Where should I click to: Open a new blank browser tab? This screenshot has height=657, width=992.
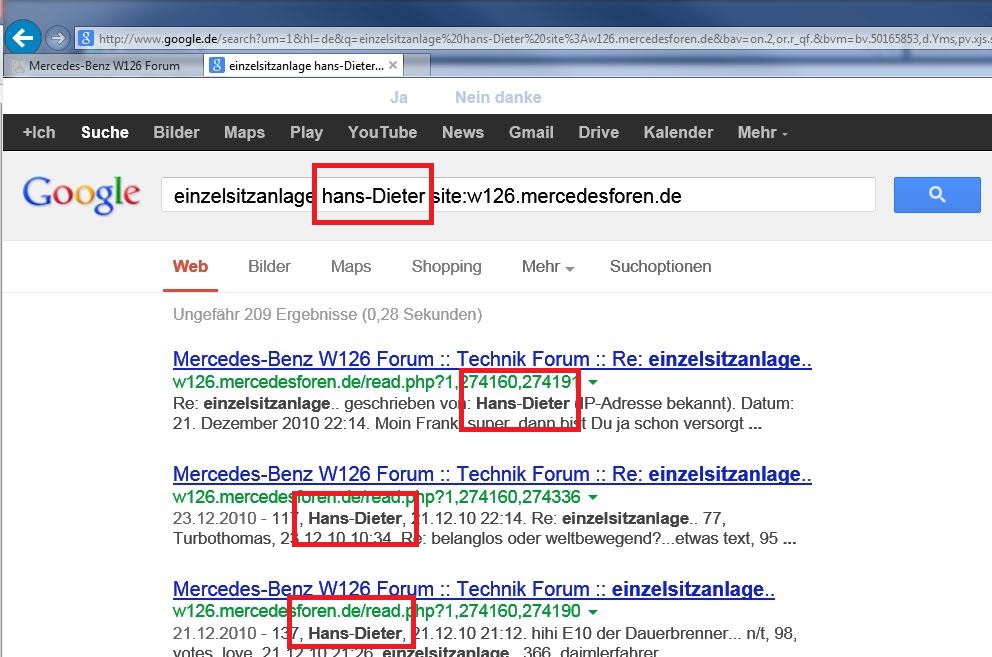click(417, 66)
